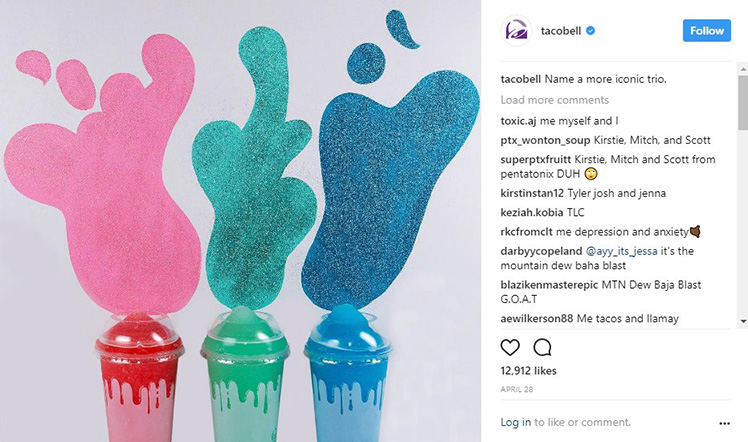Open the comment bubble icon
Screen dimensions: 748x442
(x=542, y=348)
